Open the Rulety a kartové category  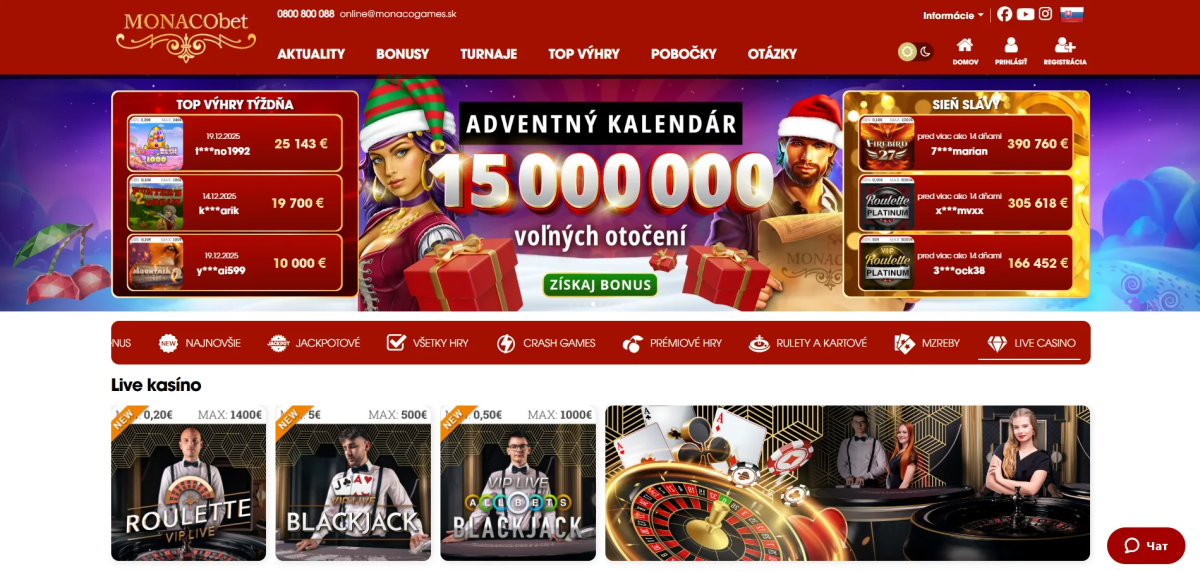pyautogui.click(x=808, y=343)
